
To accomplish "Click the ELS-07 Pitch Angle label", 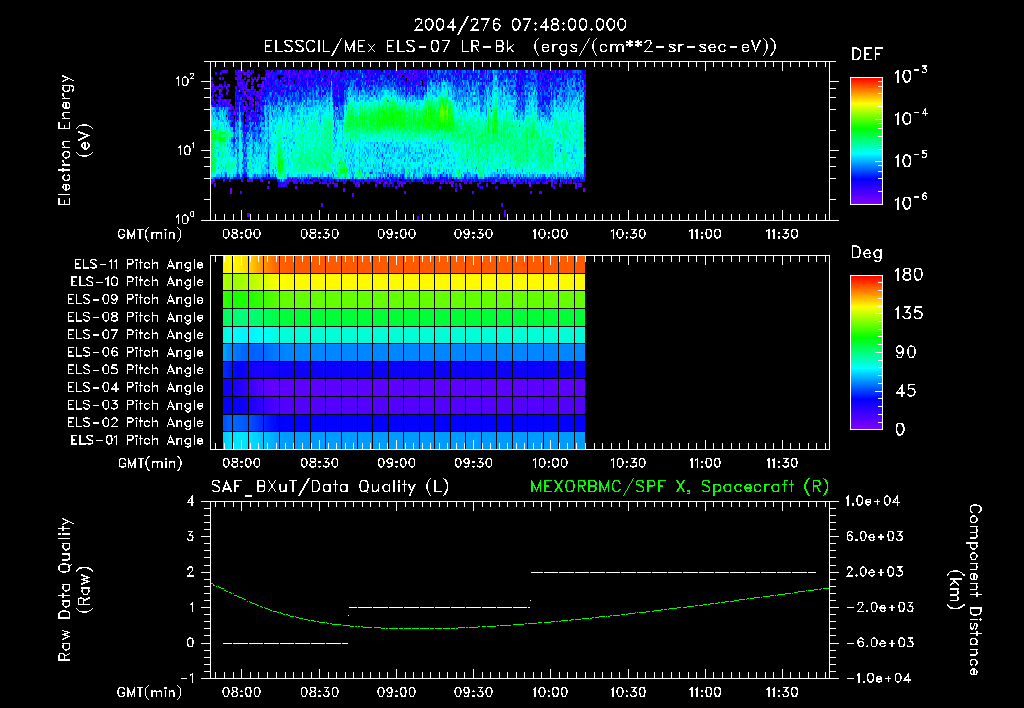I will pos(135,334).
